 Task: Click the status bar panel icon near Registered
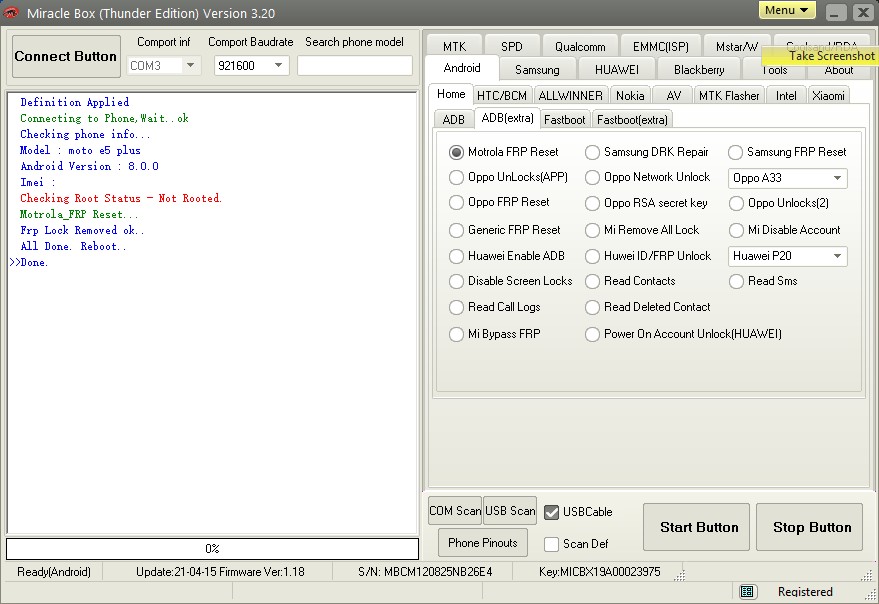[x=746, y=592]
